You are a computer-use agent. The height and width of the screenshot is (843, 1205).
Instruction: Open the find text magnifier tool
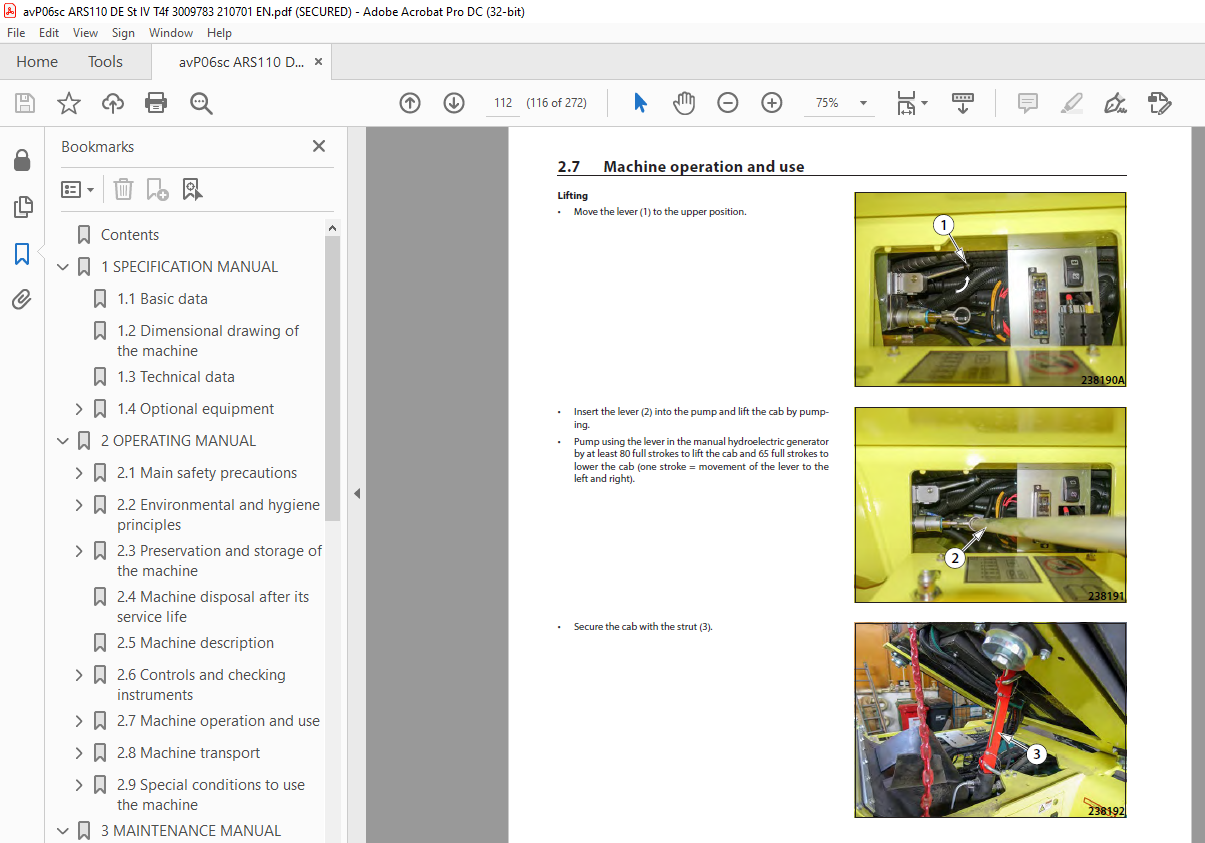coord(202,103)
